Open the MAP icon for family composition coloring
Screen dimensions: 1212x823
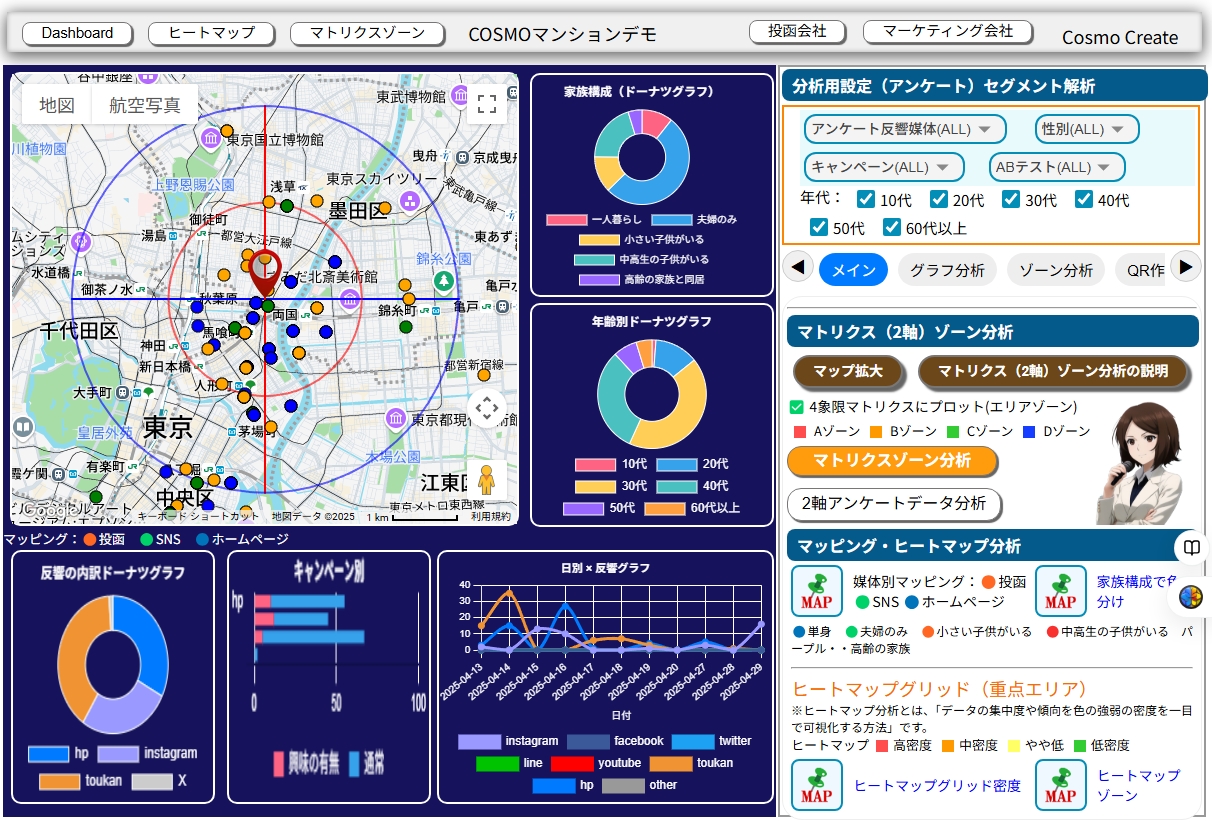[1060, 591]
